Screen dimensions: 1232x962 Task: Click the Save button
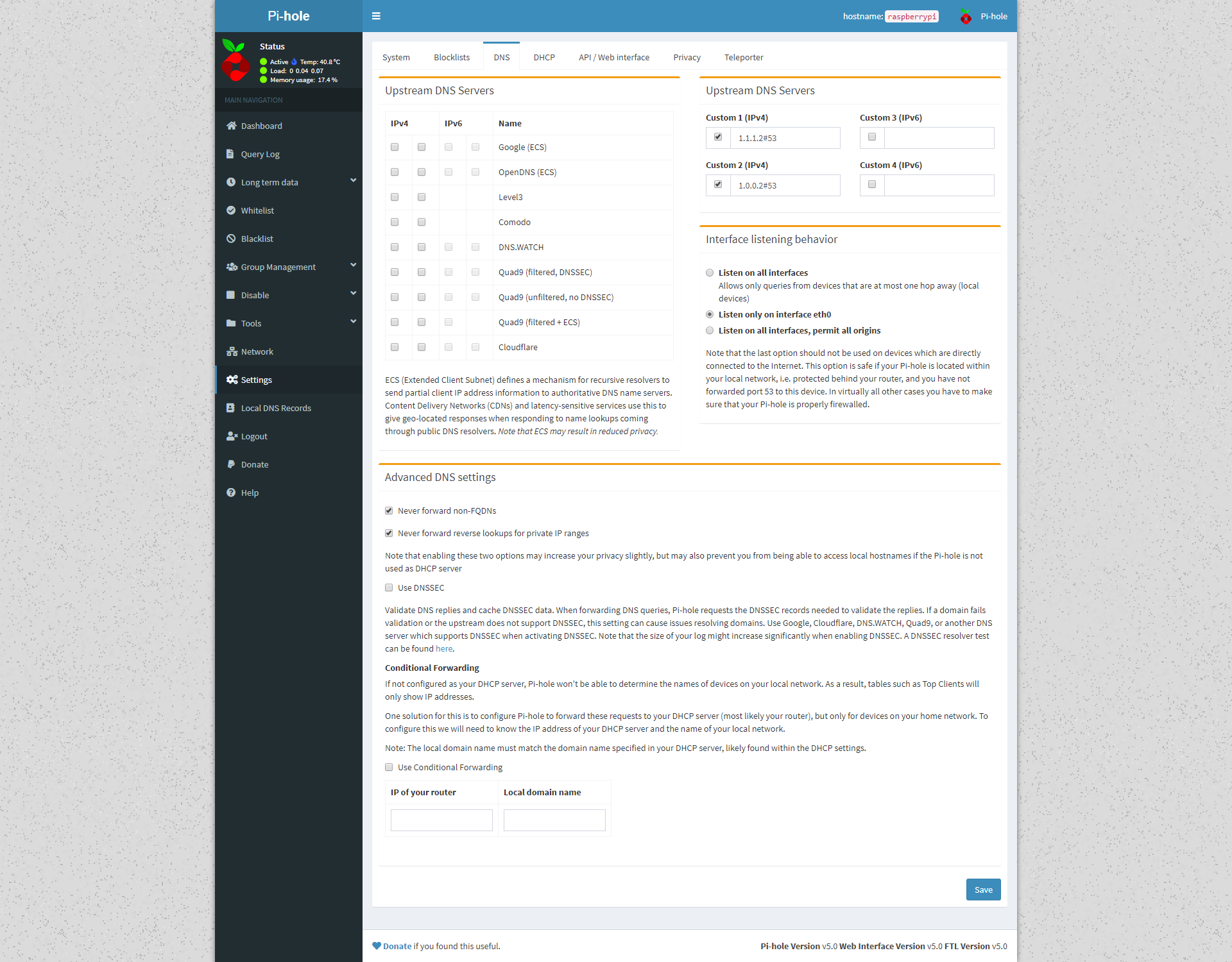pyautogui.click(x=983, y=890)
